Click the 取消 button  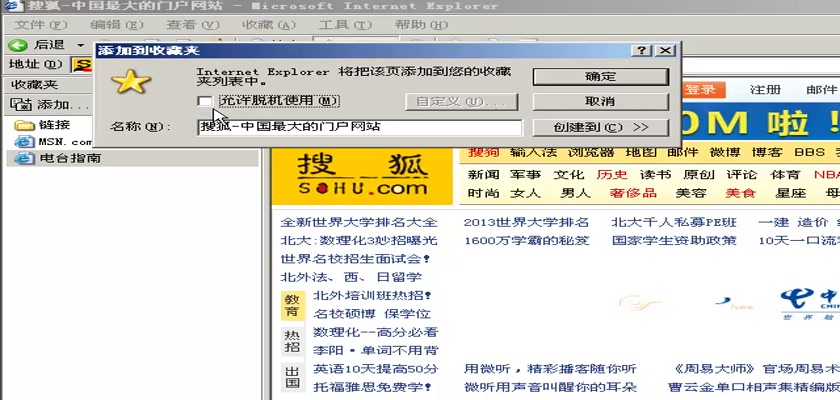[601, 102]
